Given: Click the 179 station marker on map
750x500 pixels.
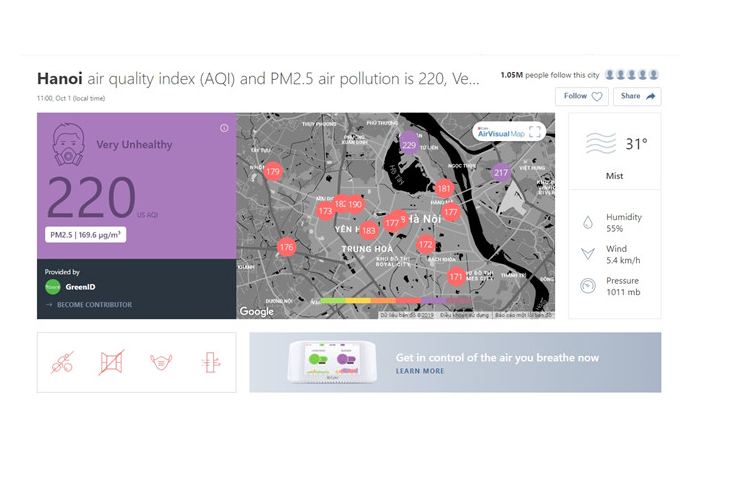Looking at the screenshot, I should pos(273,172).
